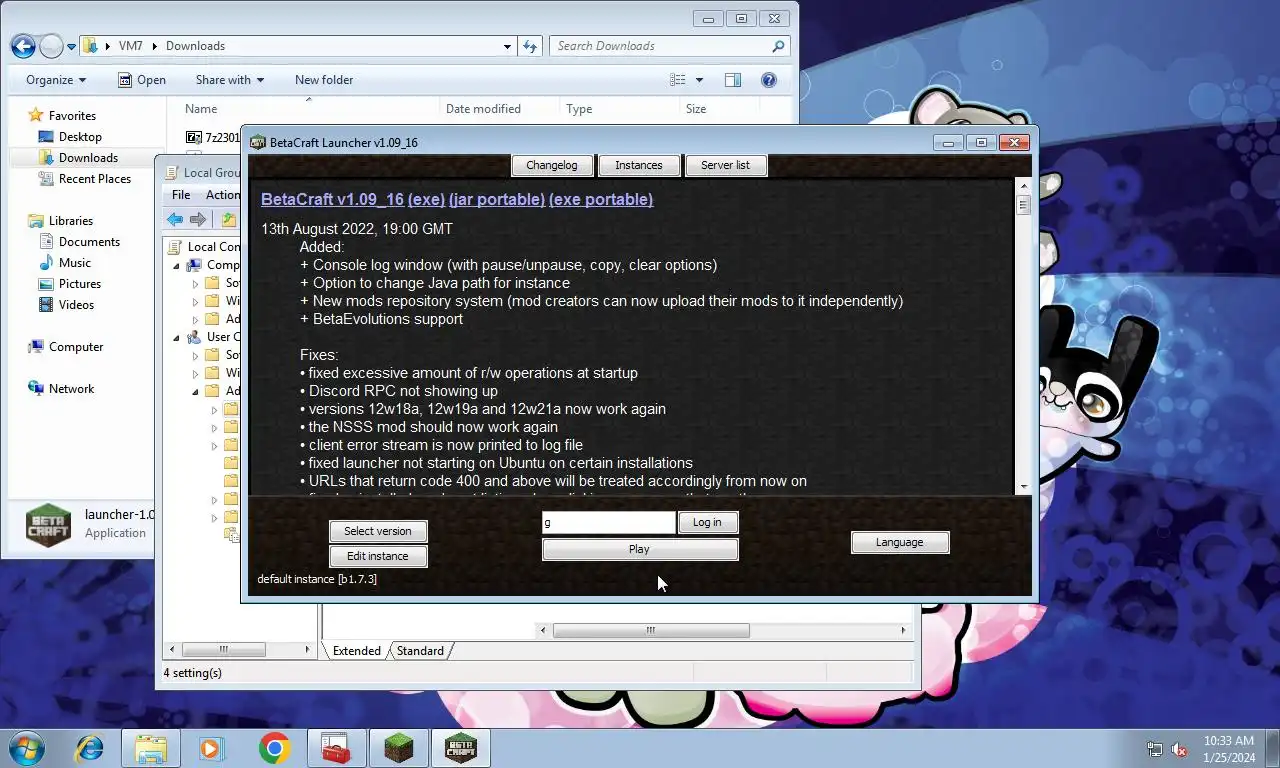
Task: Select the Documents library
Action: point(79,242)
